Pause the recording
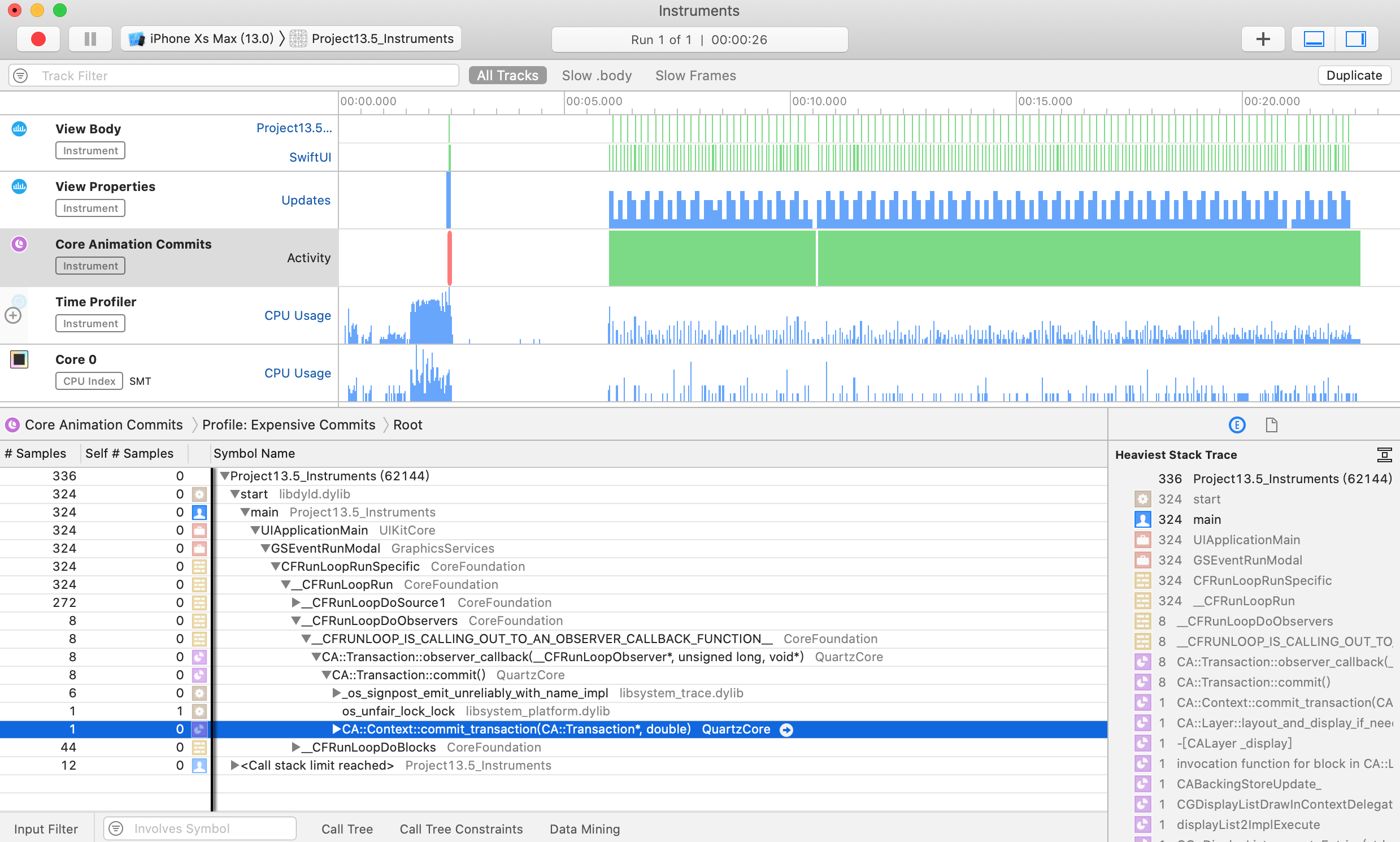Image resolution: width=1400 pixels, height=842 pixels. (90, 39)
